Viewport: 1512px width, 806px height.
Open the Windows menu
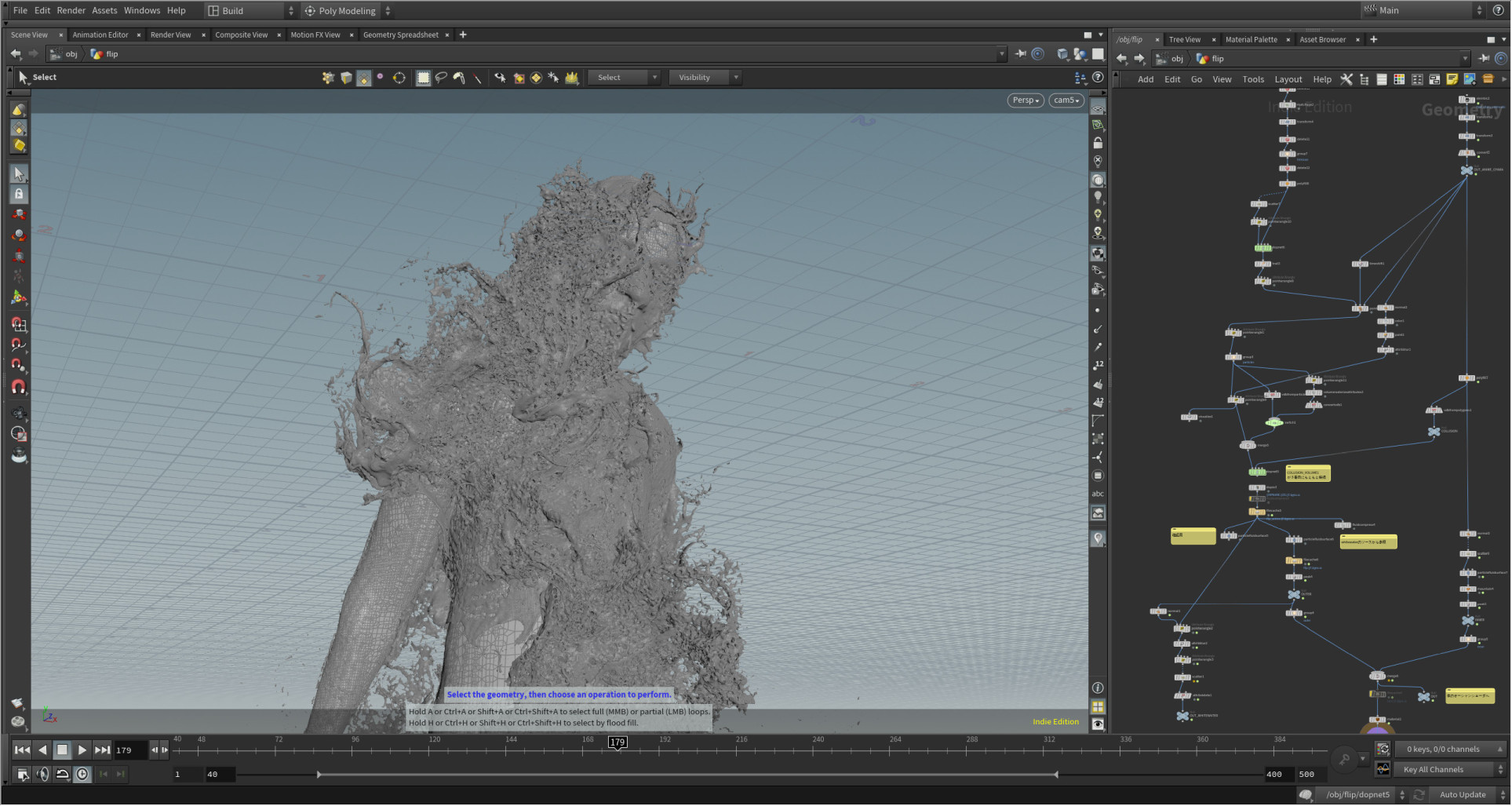tap(141, 10)
